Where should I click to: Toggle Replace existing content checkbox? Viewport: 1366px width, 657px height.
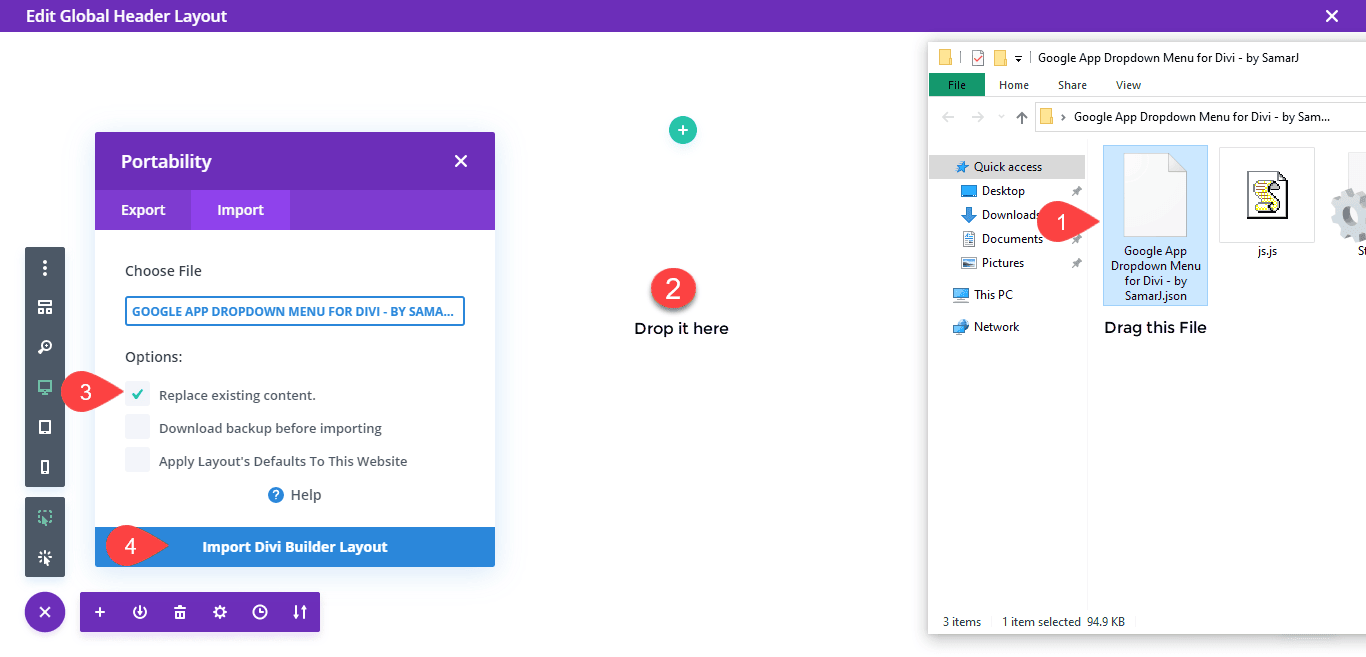pos(137,394)
